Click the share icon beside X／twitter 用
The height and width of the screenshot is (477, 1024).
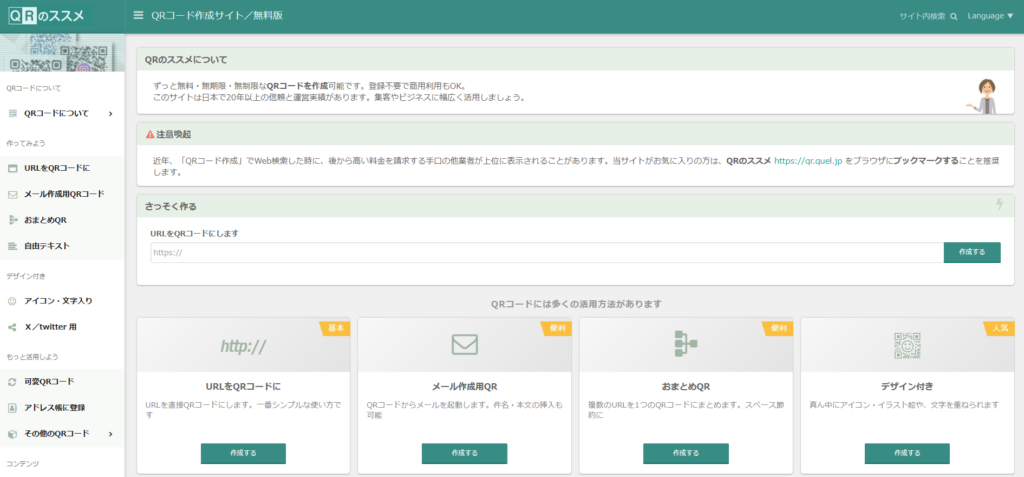[12, 327]
